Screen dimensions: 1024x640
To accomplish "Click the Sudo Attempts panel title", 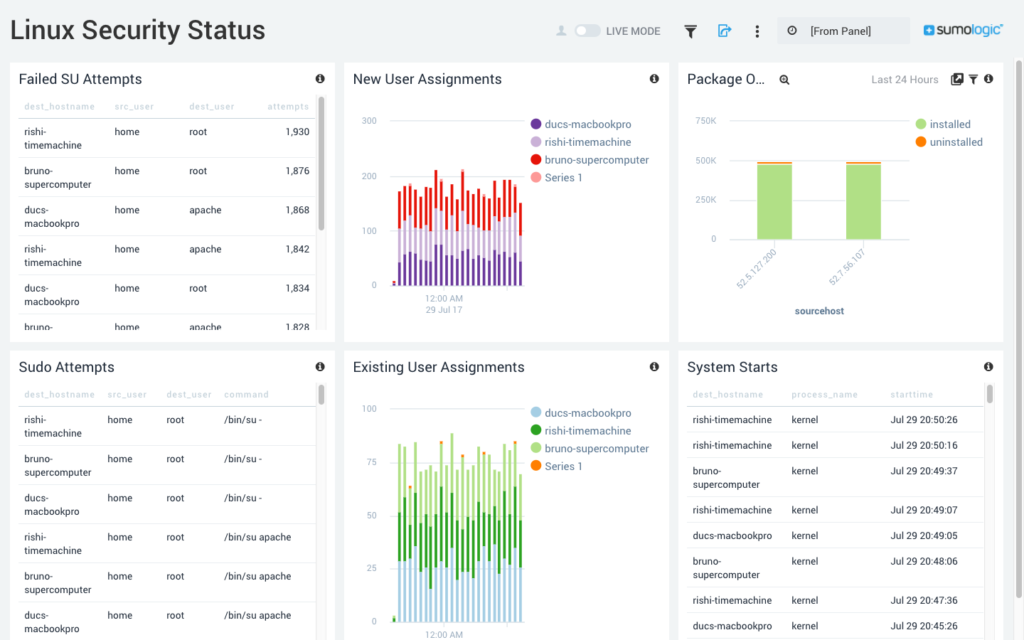I will point(67,367).
